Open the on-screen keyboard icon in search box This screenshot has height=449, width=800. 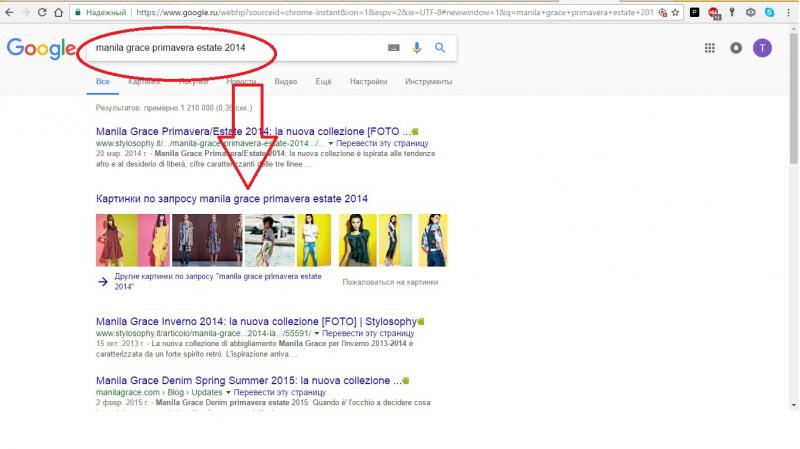pos(393,48)
